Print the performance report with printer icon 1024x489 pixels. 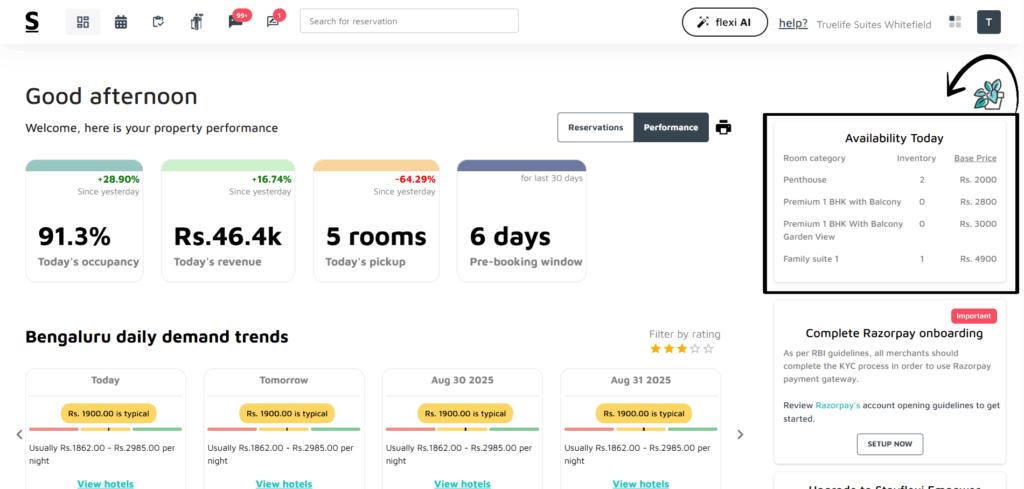(x=723, y=127)
